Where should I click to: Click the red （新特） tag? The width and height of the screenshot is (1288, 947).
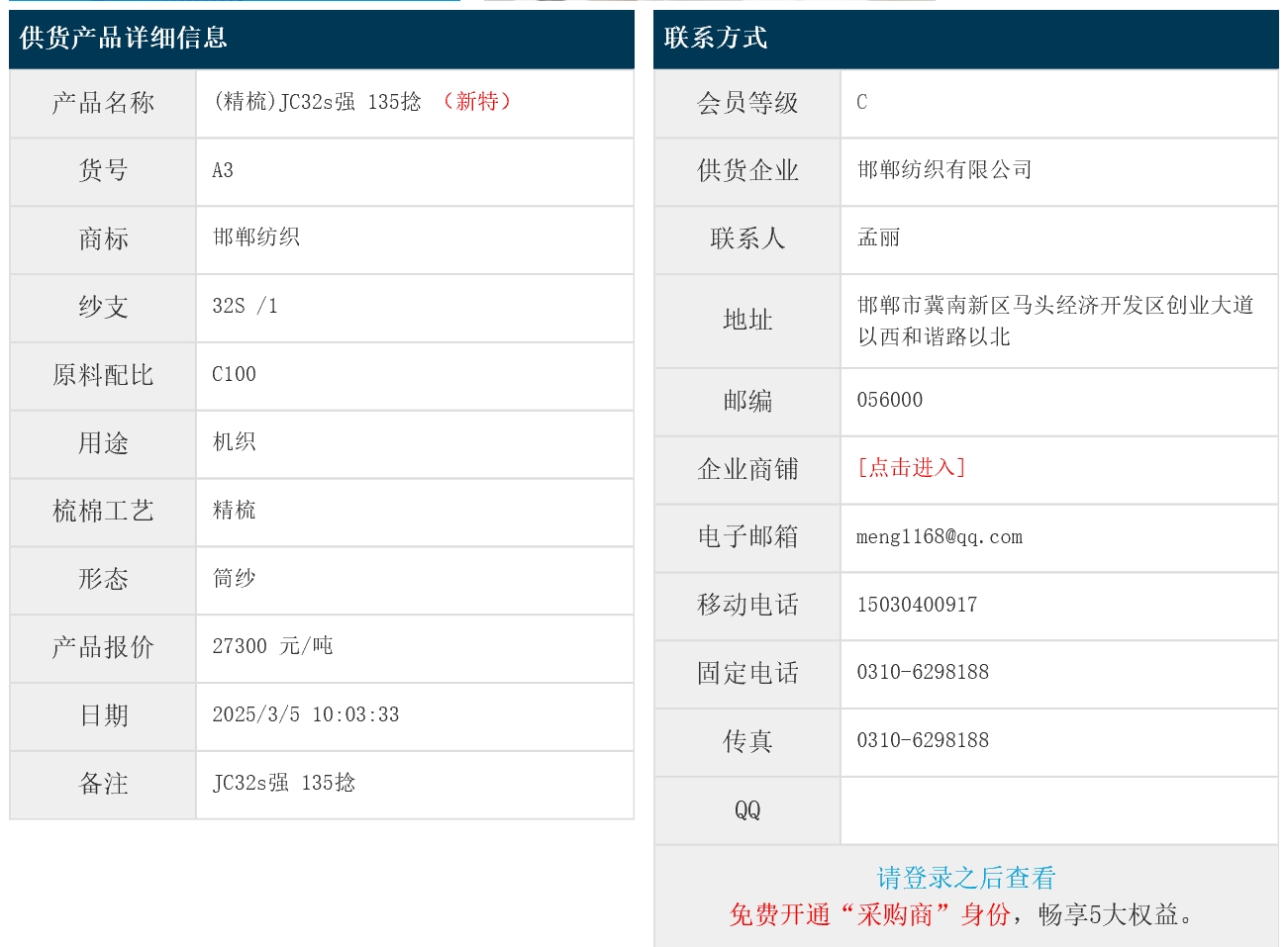pos(476,102)
